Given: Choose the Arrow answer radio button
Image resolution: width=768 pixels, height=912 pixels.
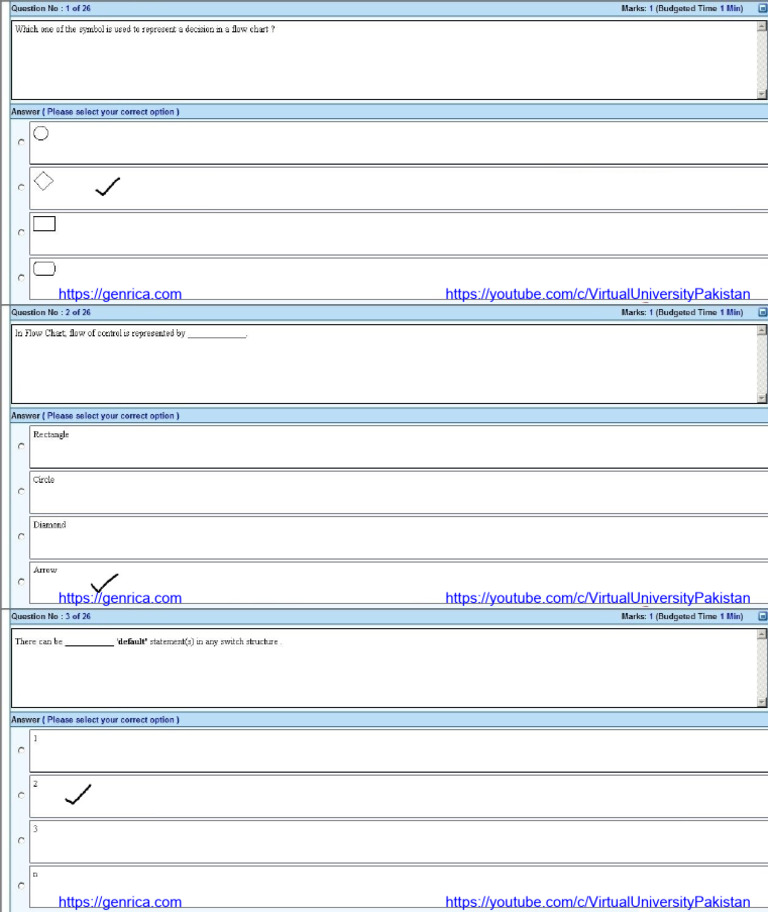Looking at the screenshot, I should (x=22, y=582).
